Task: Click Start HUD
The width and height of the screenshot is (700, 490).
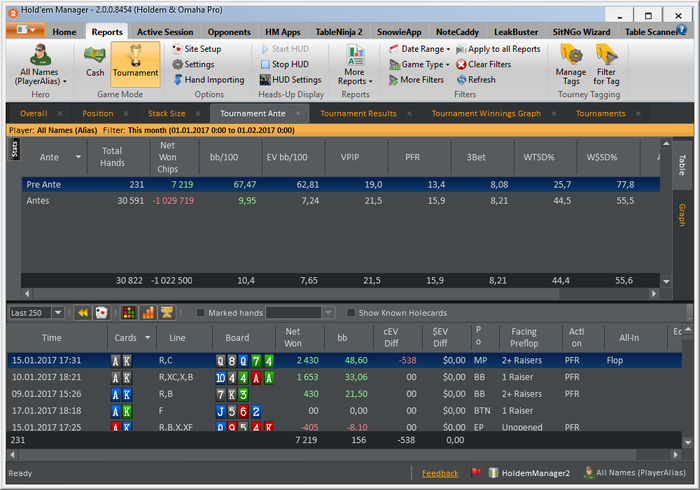Action: (x=284, y=49)
